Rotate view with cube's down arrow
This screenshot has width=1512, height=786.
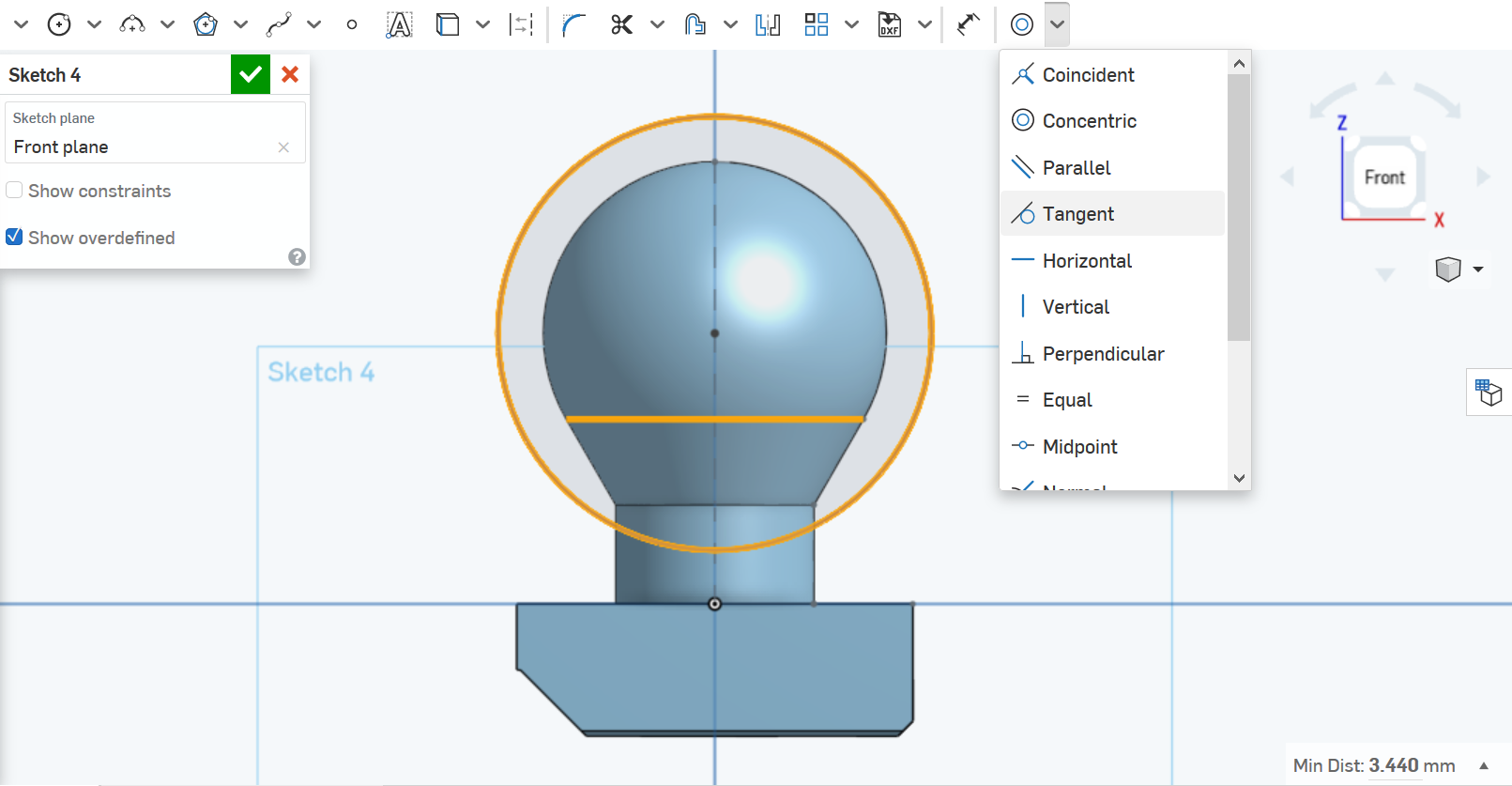pos(1385,274)
